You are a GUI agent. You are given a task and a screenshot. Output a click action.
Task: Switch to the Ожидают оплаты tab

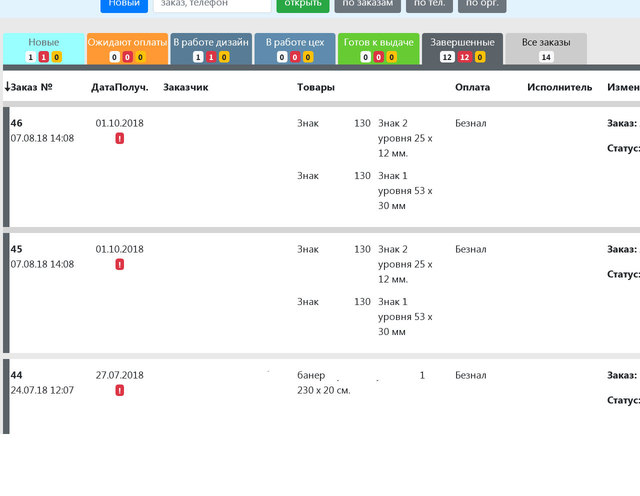(x=127, y=43)
